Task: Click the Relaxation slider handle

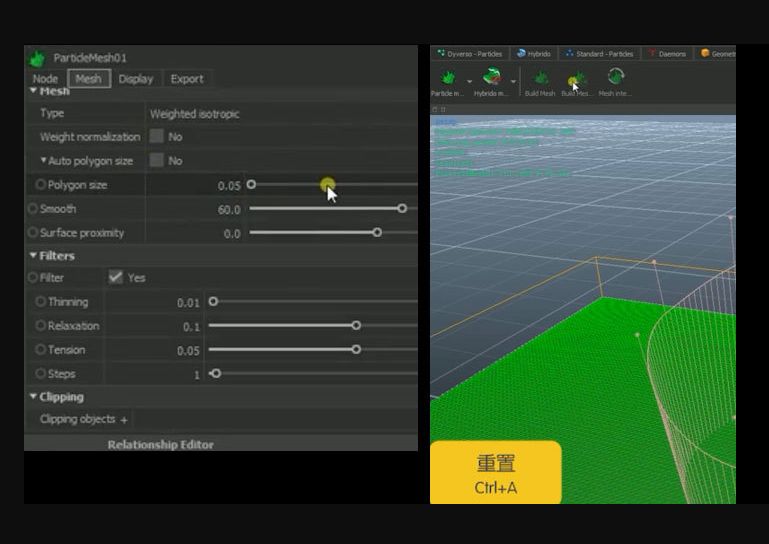Action: pos(357,325)
